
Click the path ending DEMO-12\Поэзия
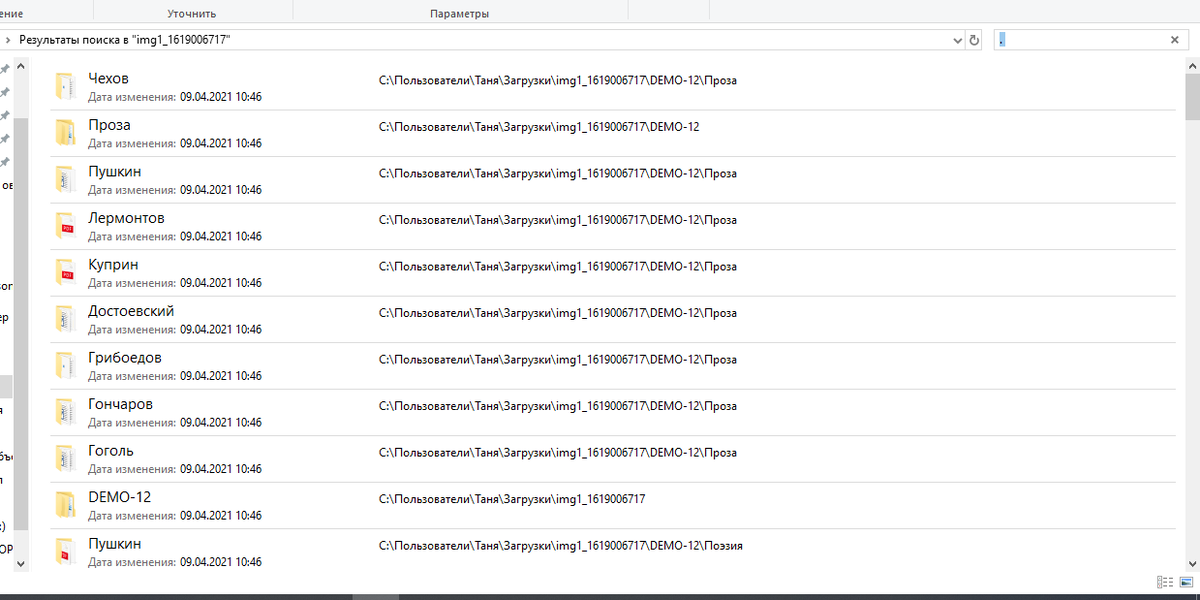[x=561, y=546]
